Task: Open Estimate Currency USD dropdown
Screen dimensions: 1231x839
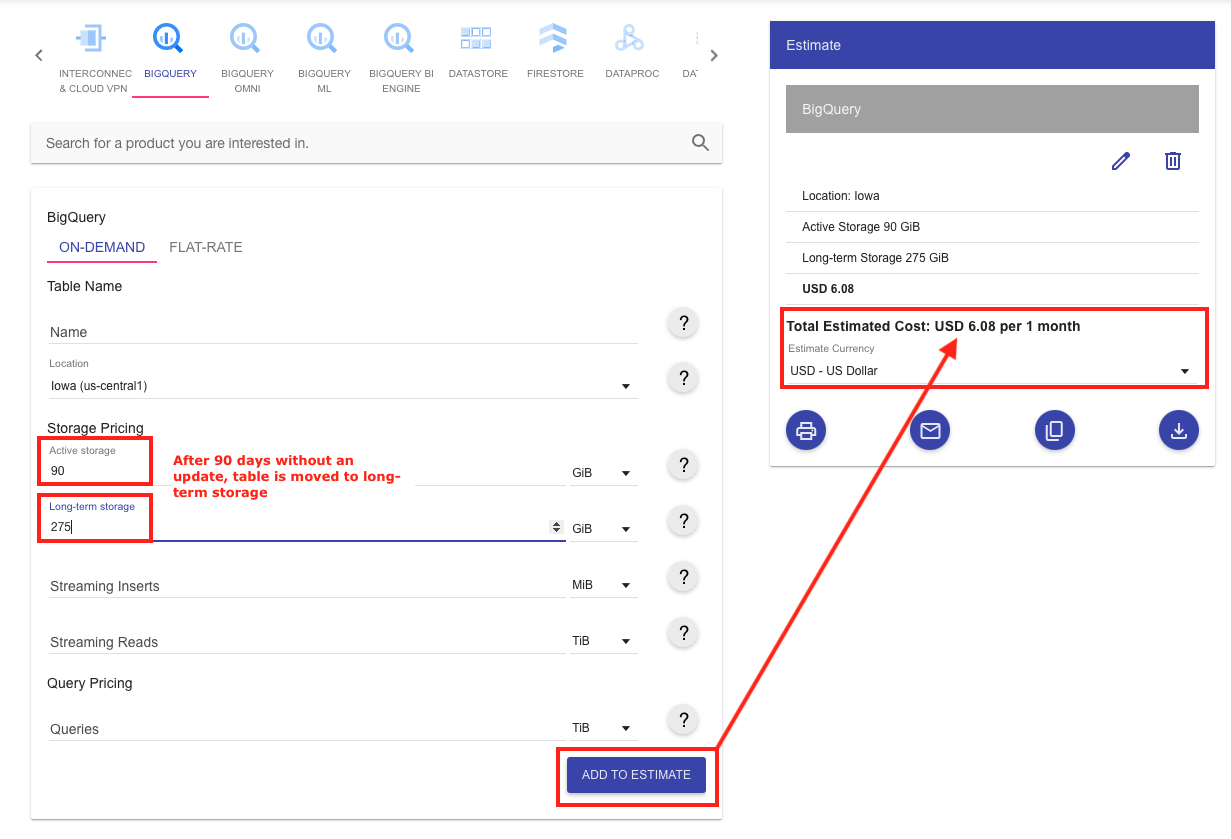Action: pos(1184,371)
